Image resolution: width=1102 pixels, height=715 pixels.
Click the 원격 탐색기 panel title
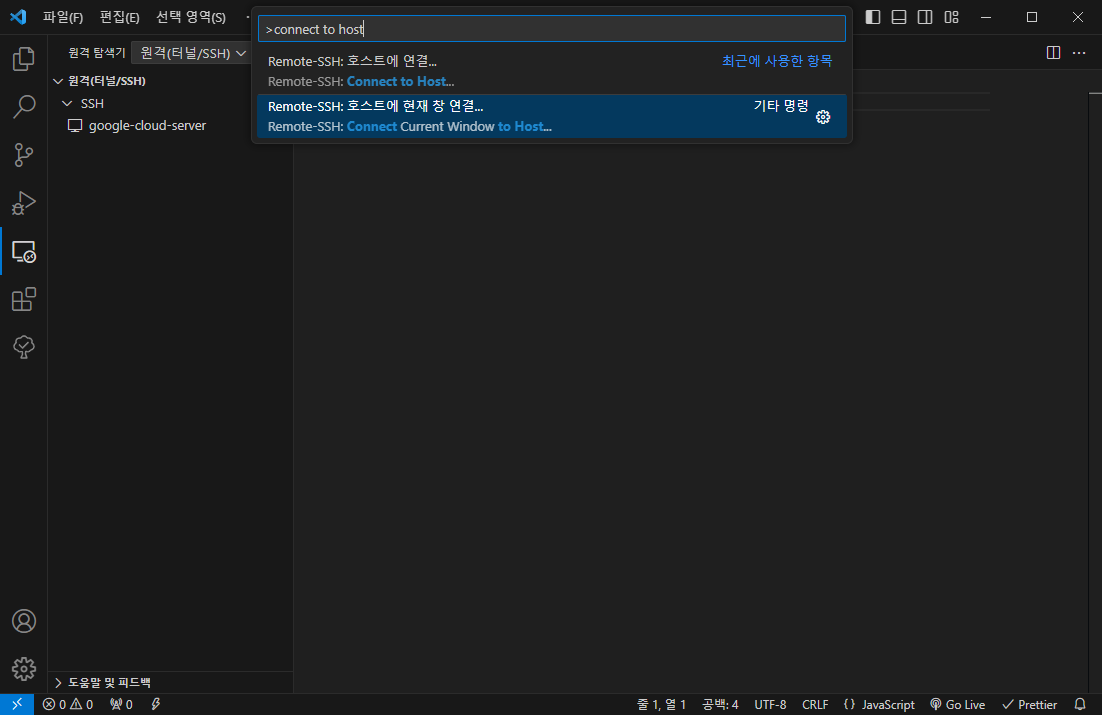pos(96,53)
